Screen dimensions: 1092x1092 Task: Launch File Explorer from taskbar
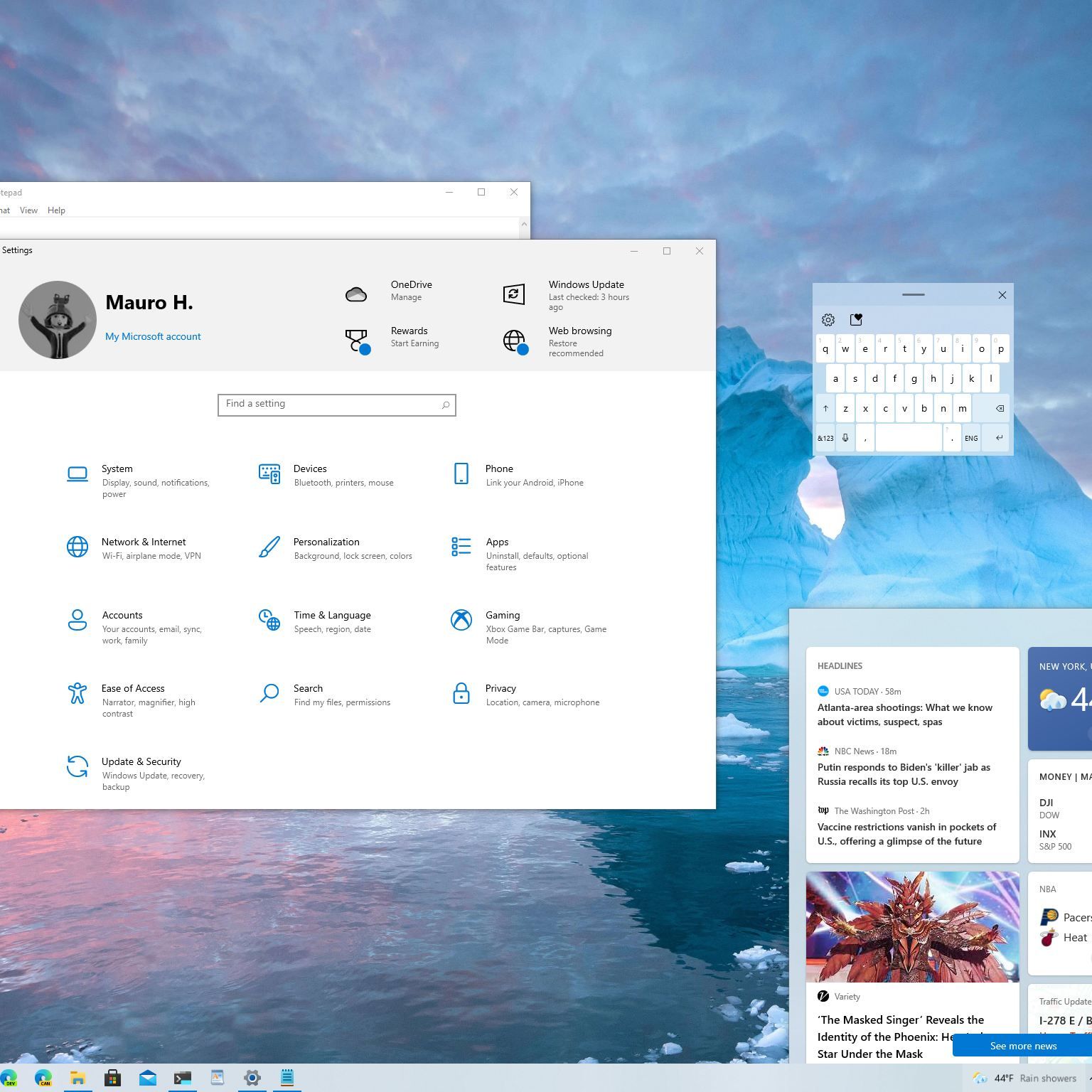77,1078
